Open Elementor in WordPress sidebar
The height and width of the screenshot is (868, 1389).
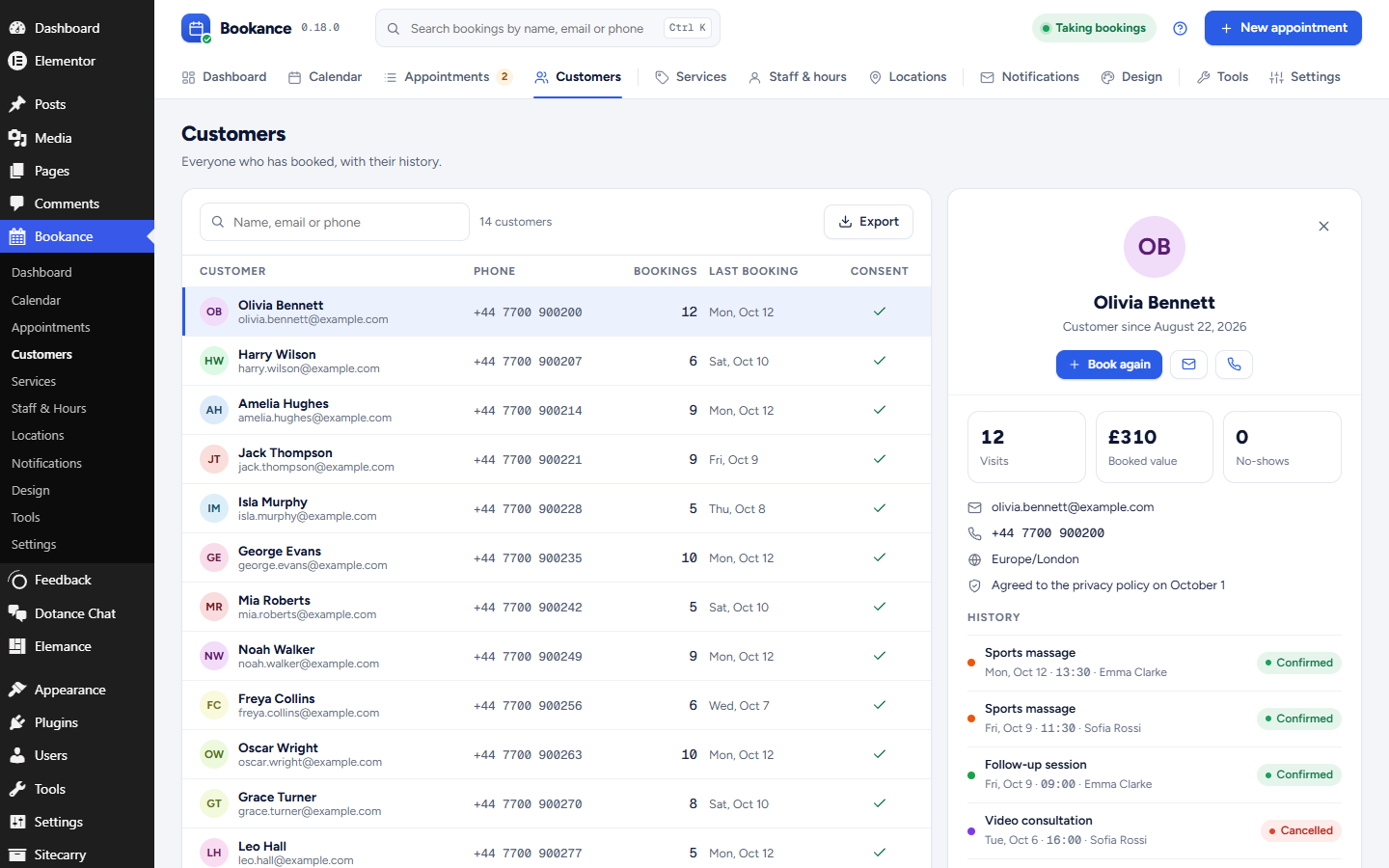(77, 61)
